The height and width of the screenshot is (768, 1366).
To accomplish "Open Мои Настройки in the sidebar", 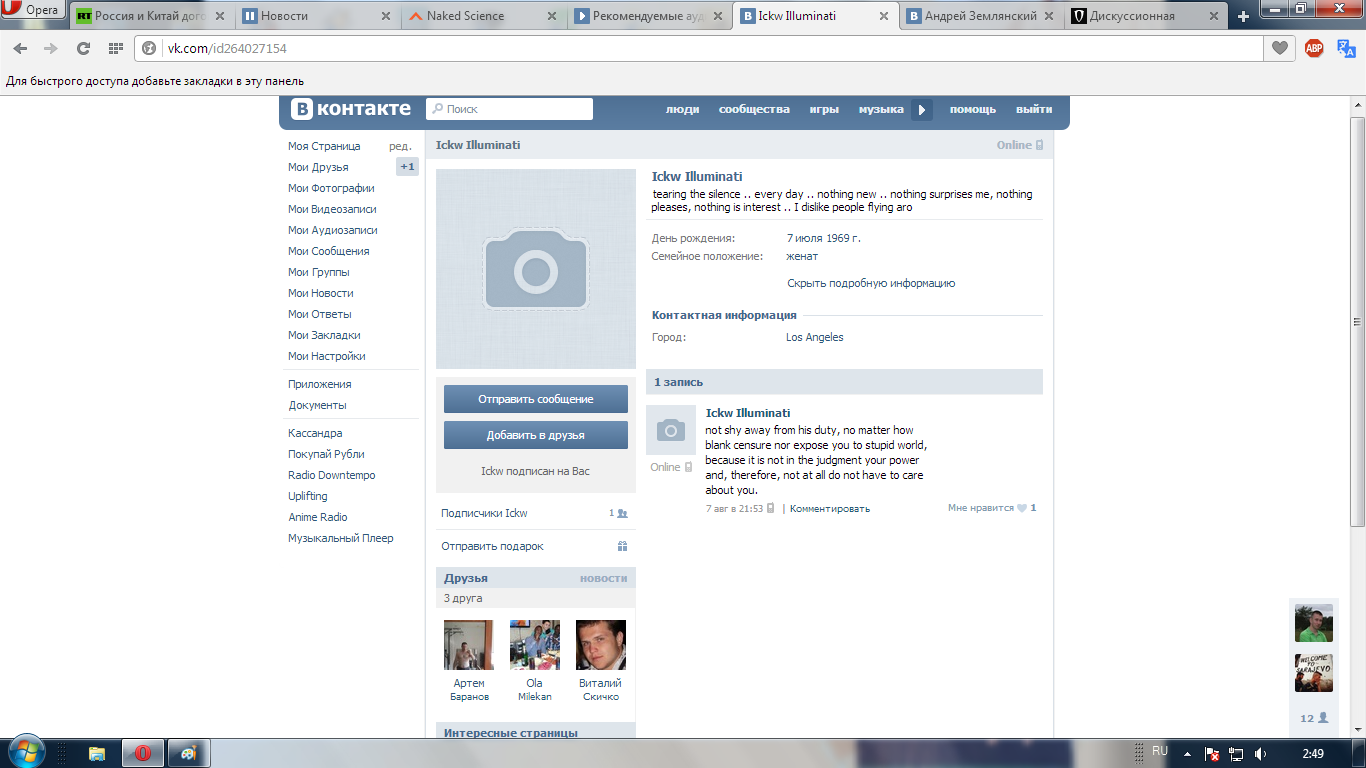I will coord(327,356).
